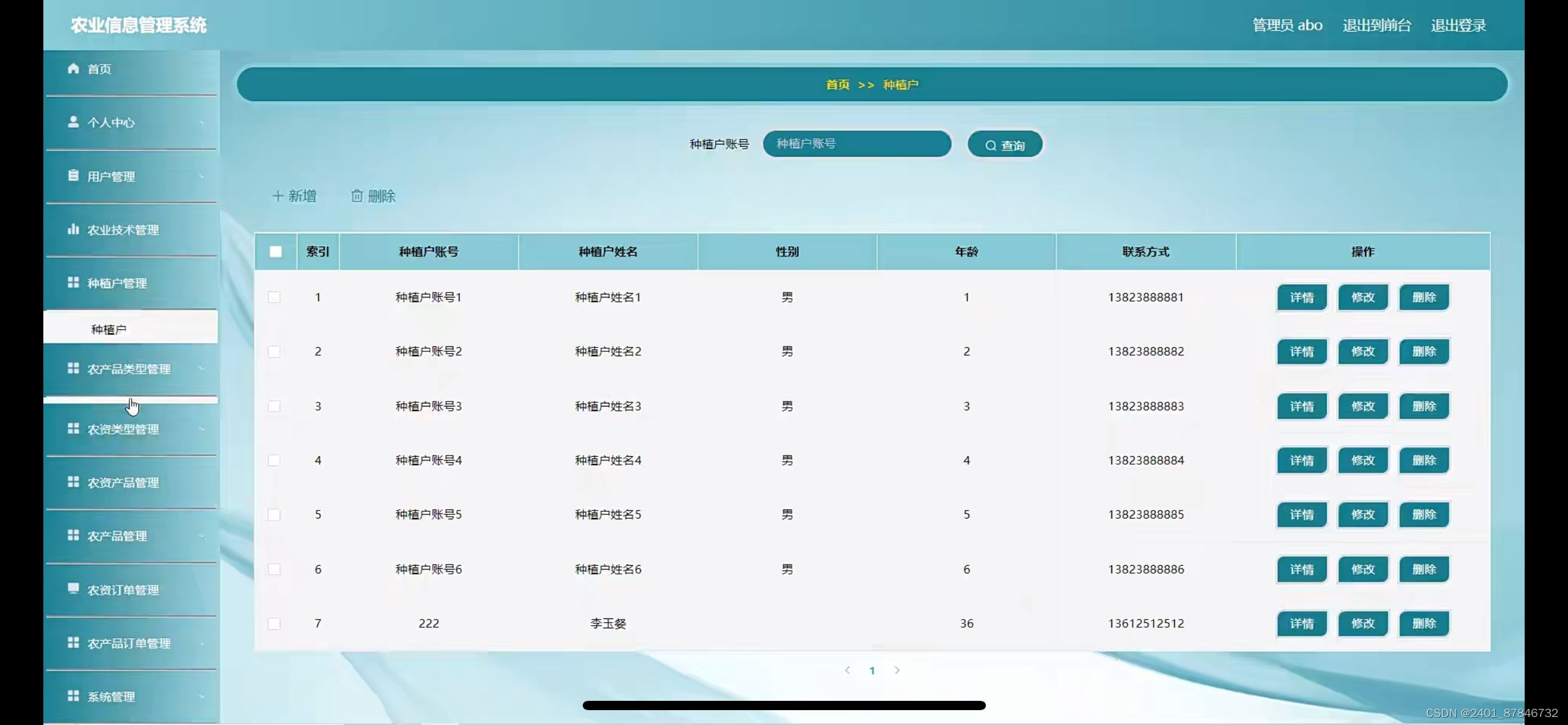Viewport: 1568px width, 725px height.
Task: Click the monitor icon beside 农资订单管理
Action: [73, 589]
